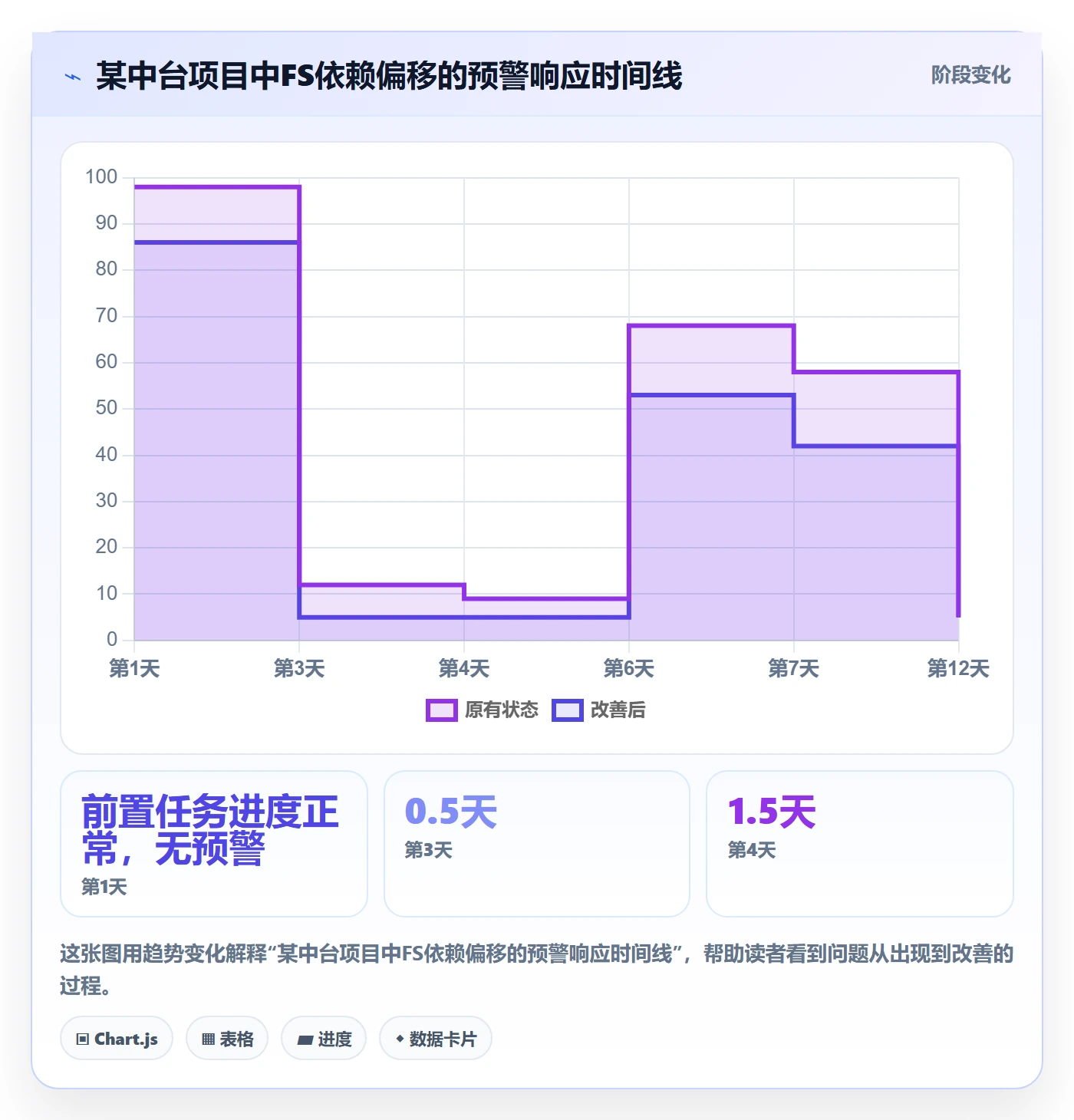
Task: Click the 第1天 x-axis label
Action: [x=134, y=668]
